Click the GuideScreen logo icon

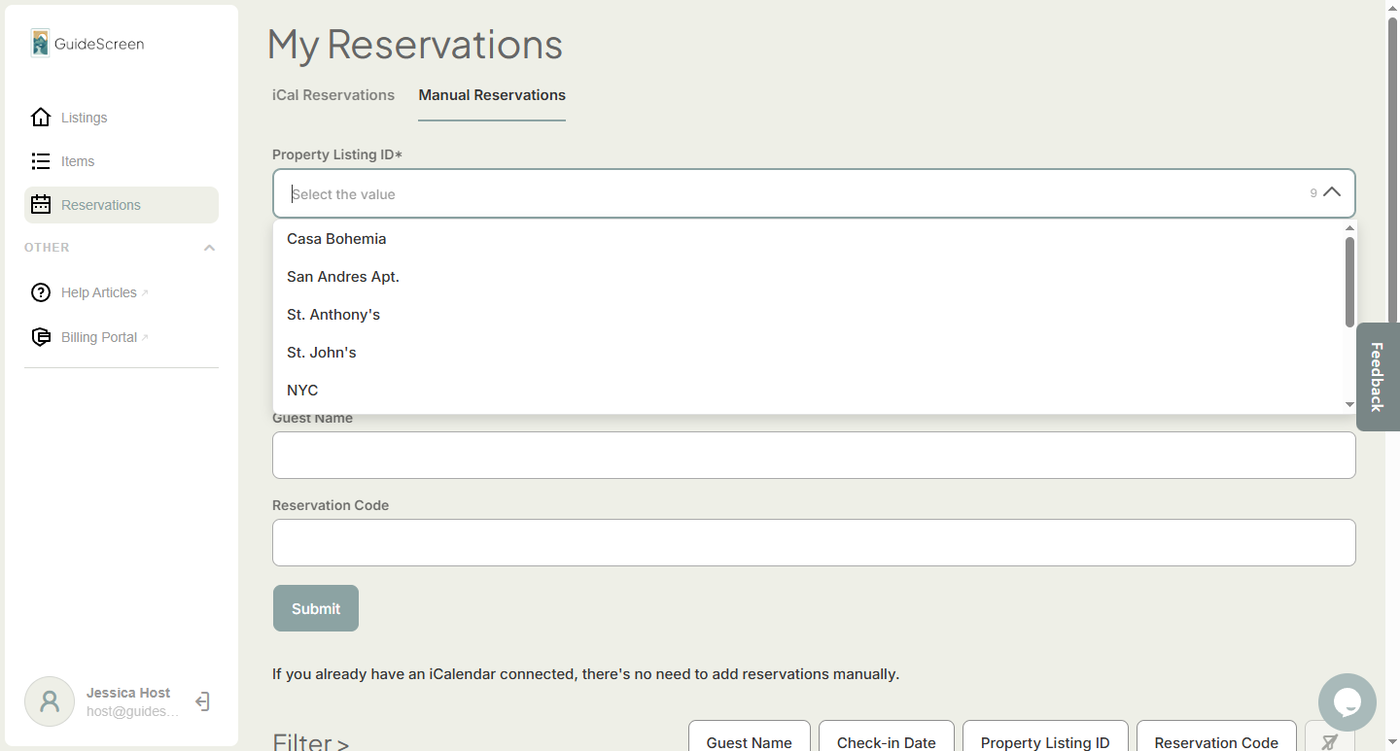(40, 43)
